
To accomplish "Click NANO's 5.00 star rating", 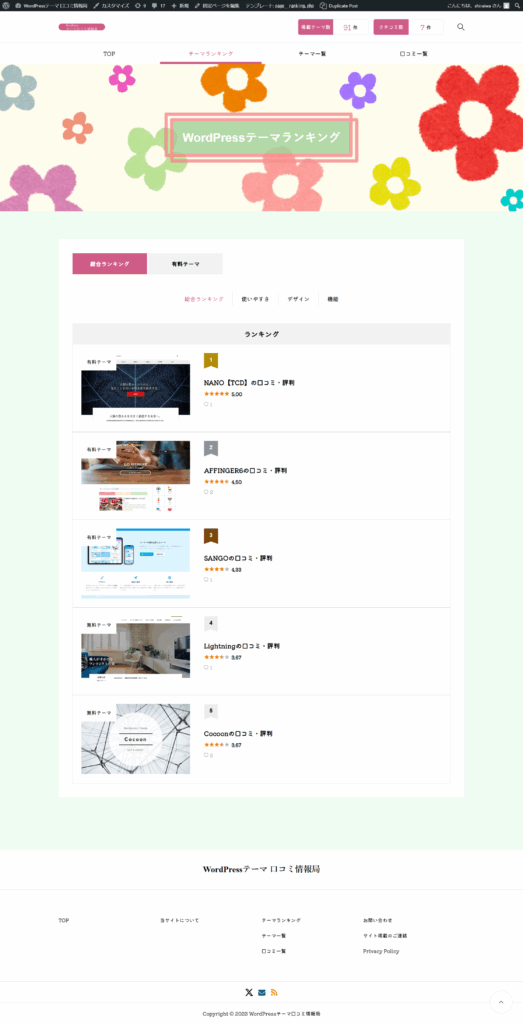I will [223, 394].
